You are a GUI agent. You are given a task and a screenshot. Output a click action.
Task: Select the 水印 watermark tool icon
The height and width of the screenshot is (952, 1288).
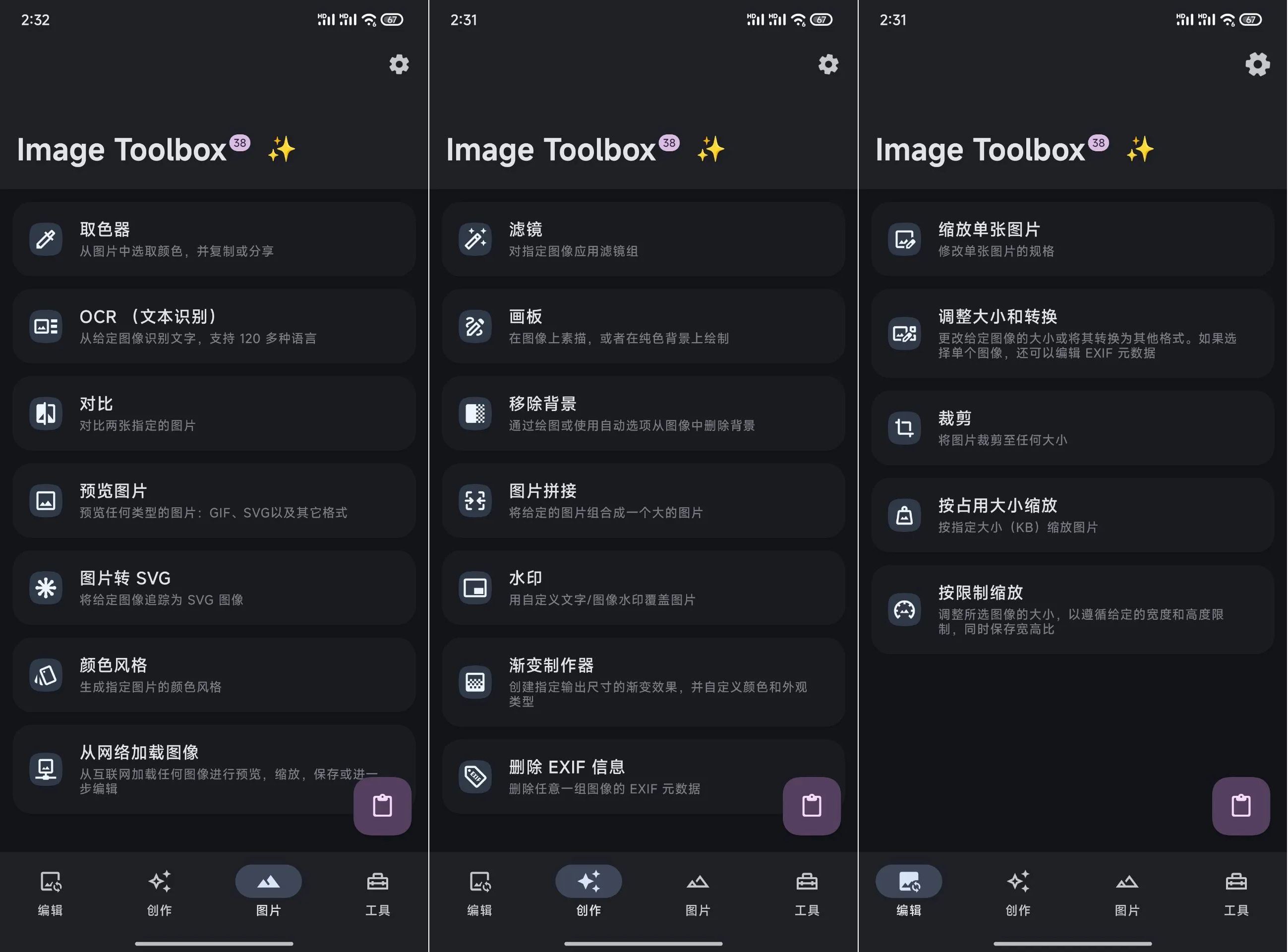point(474,588)
